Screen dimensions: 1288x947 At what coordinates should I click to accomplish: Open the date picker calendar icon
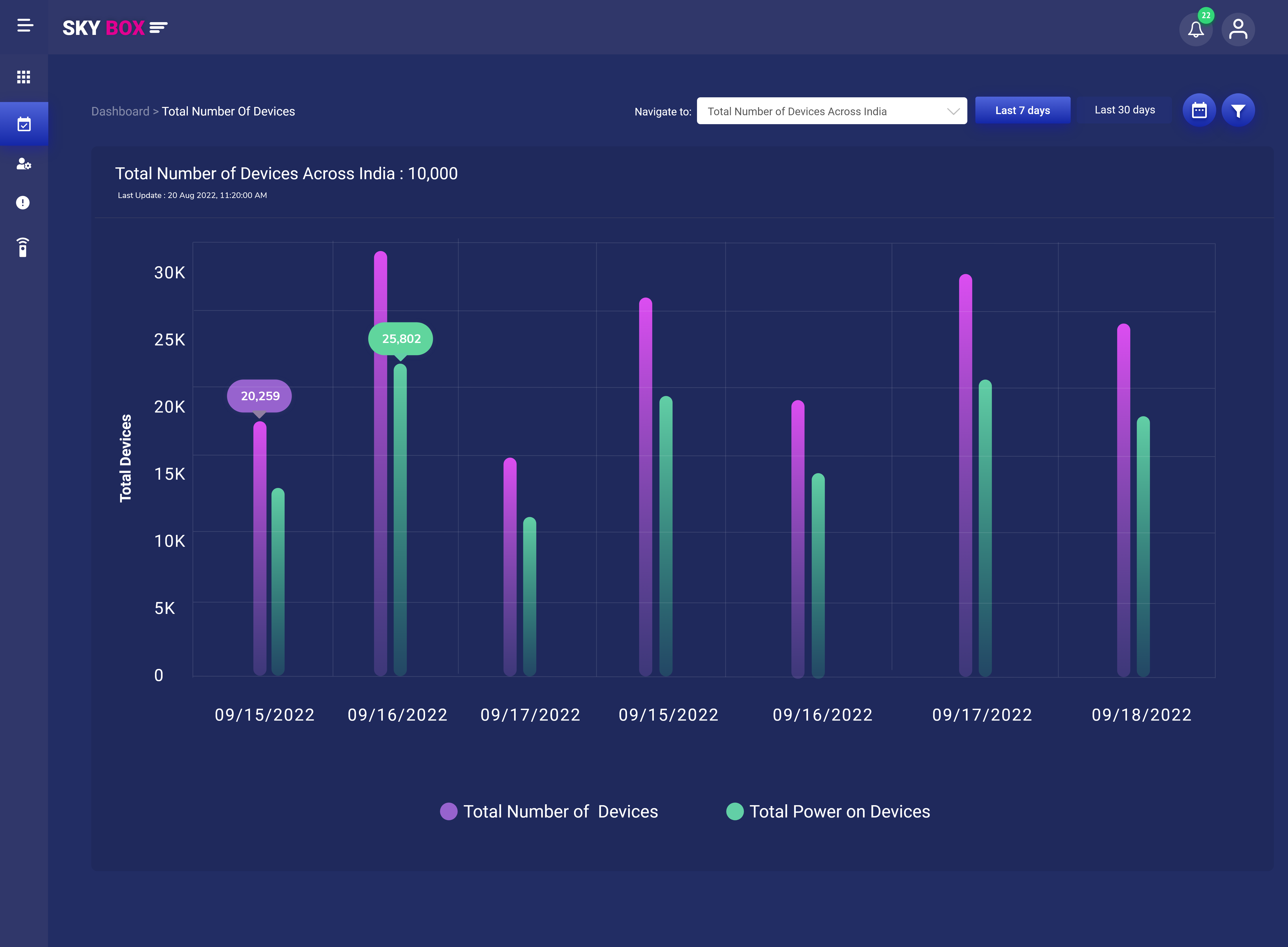[x=1199, y=109]
